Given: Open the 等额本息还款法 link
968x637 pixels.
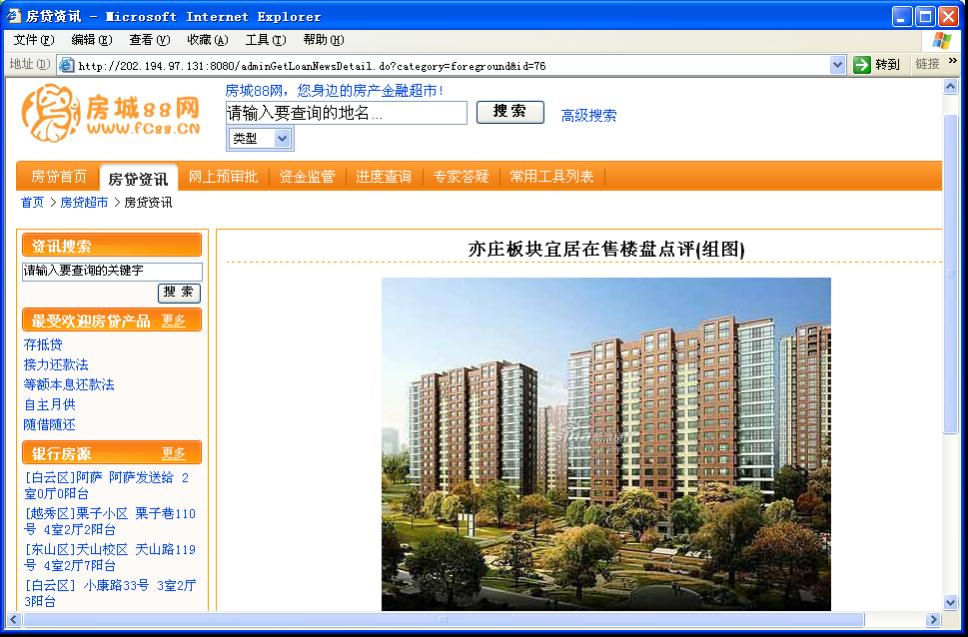Looking at the screenshot, I should click(69, 385).
